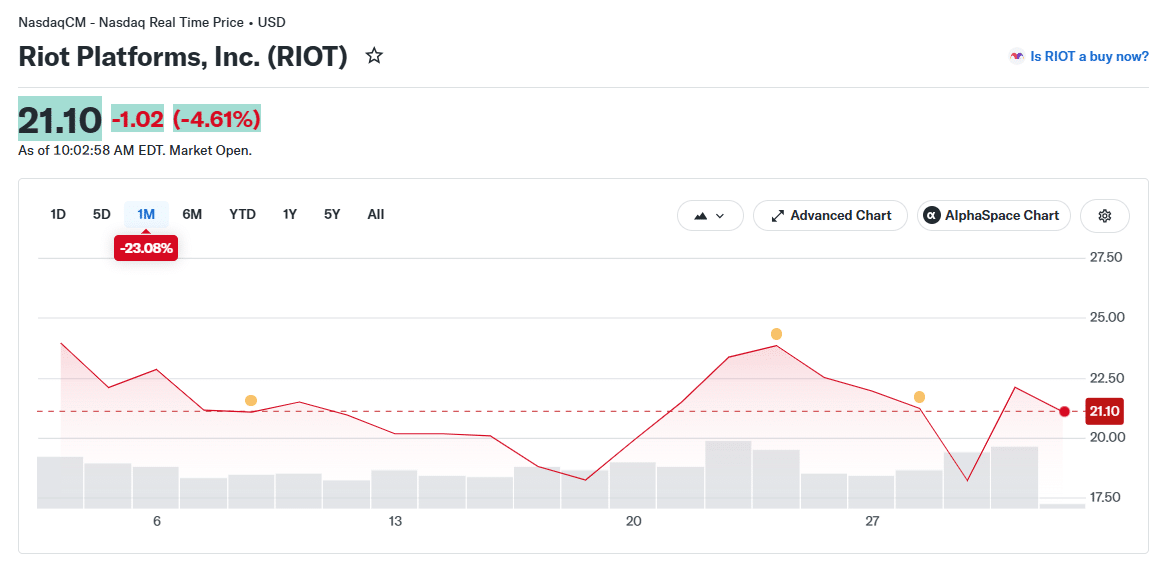Click the orange event dot between 6 and 13
The image size is (1157, 561).
[x=251, y=401]
